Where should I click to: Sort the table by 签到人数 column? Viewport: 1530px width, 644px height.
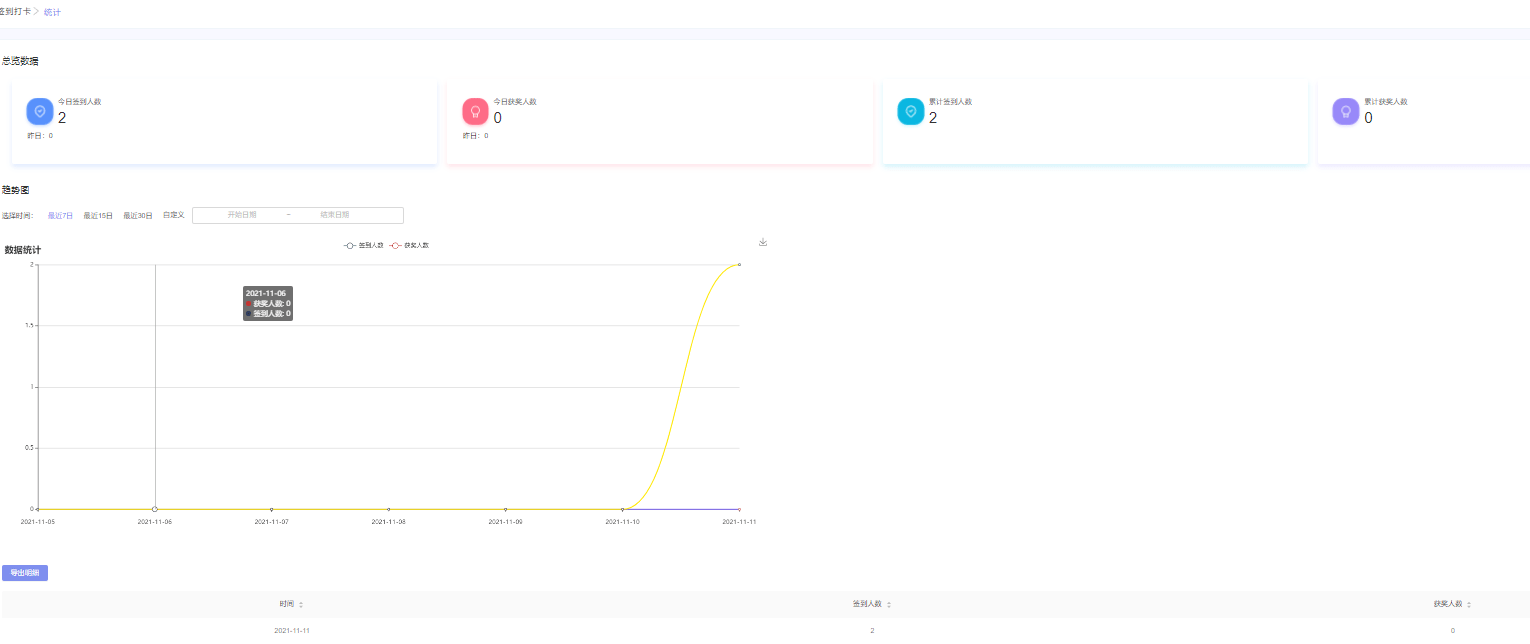click(x=871, y=604)
